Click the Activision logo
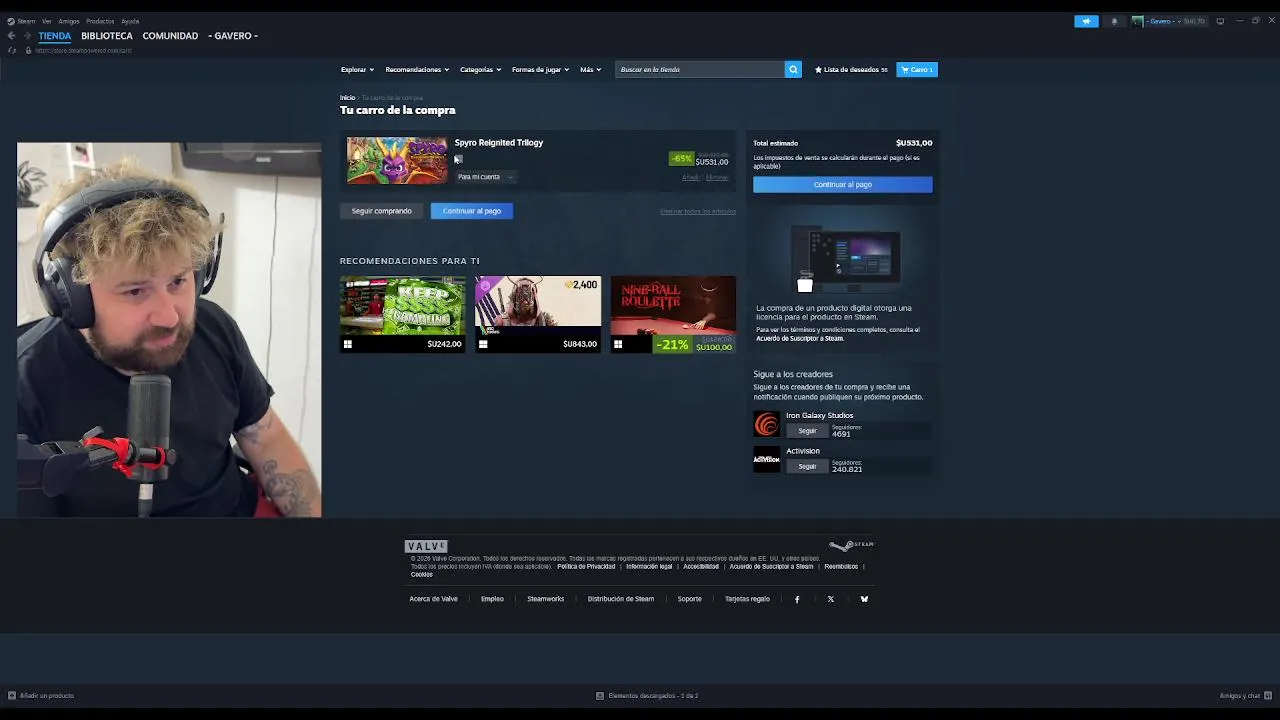Screen dimensions: 1280x720 tap(766, 459)
